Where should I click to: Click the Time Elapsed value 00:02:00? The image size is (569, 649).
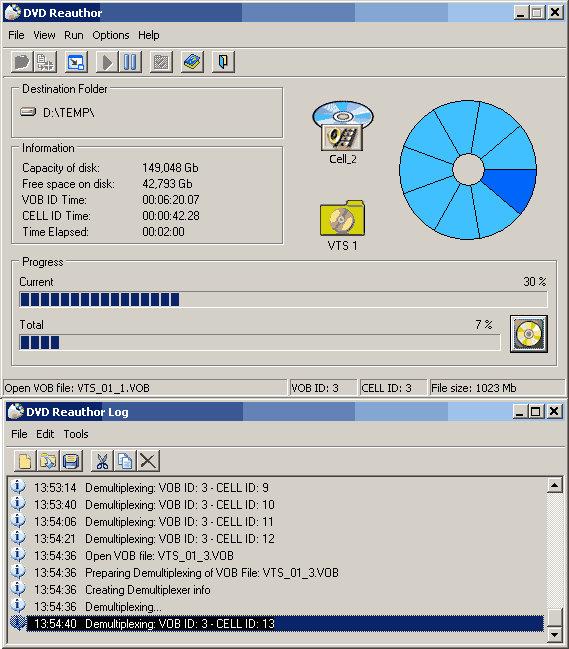click(163, 231)
